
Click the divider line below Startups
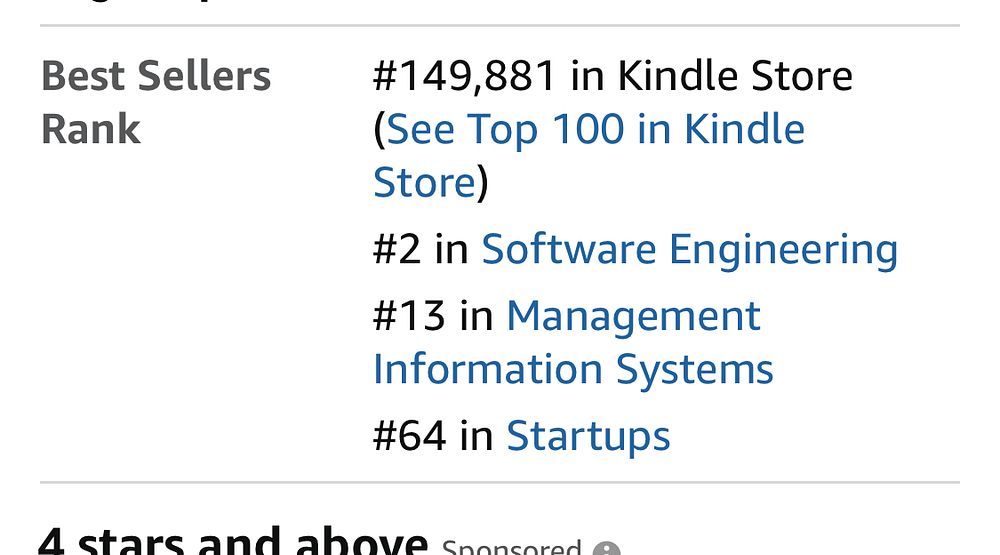500,482
